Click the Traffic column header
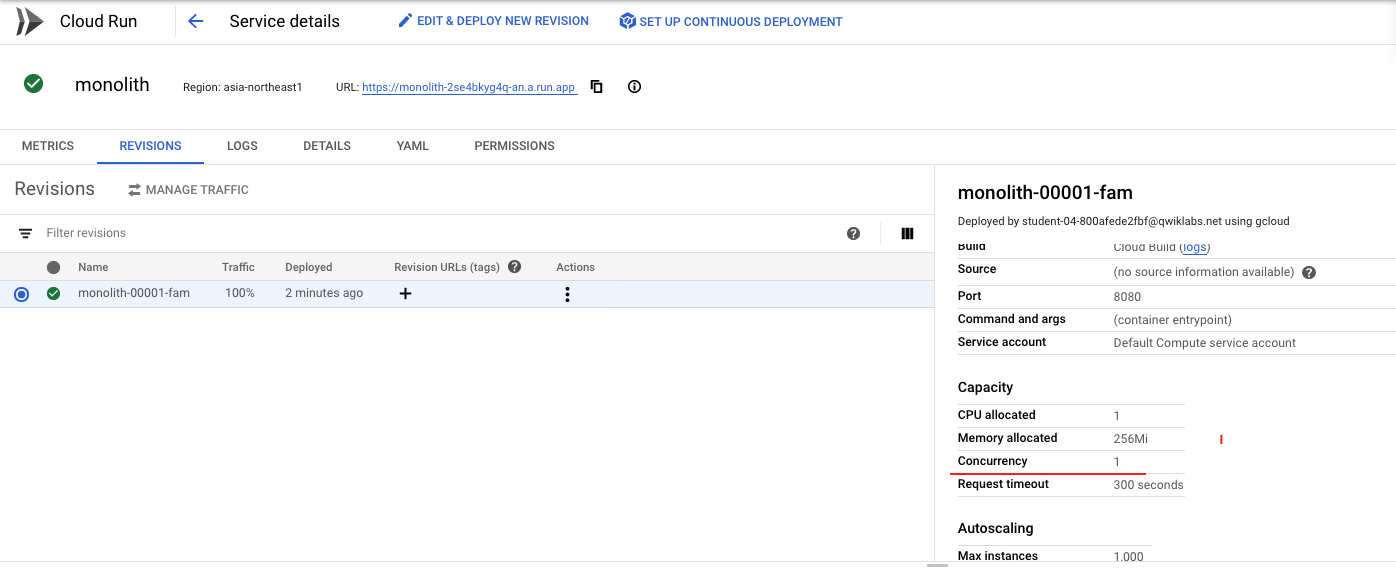Viewport: 1396px width, 568px height. point(238,267)
